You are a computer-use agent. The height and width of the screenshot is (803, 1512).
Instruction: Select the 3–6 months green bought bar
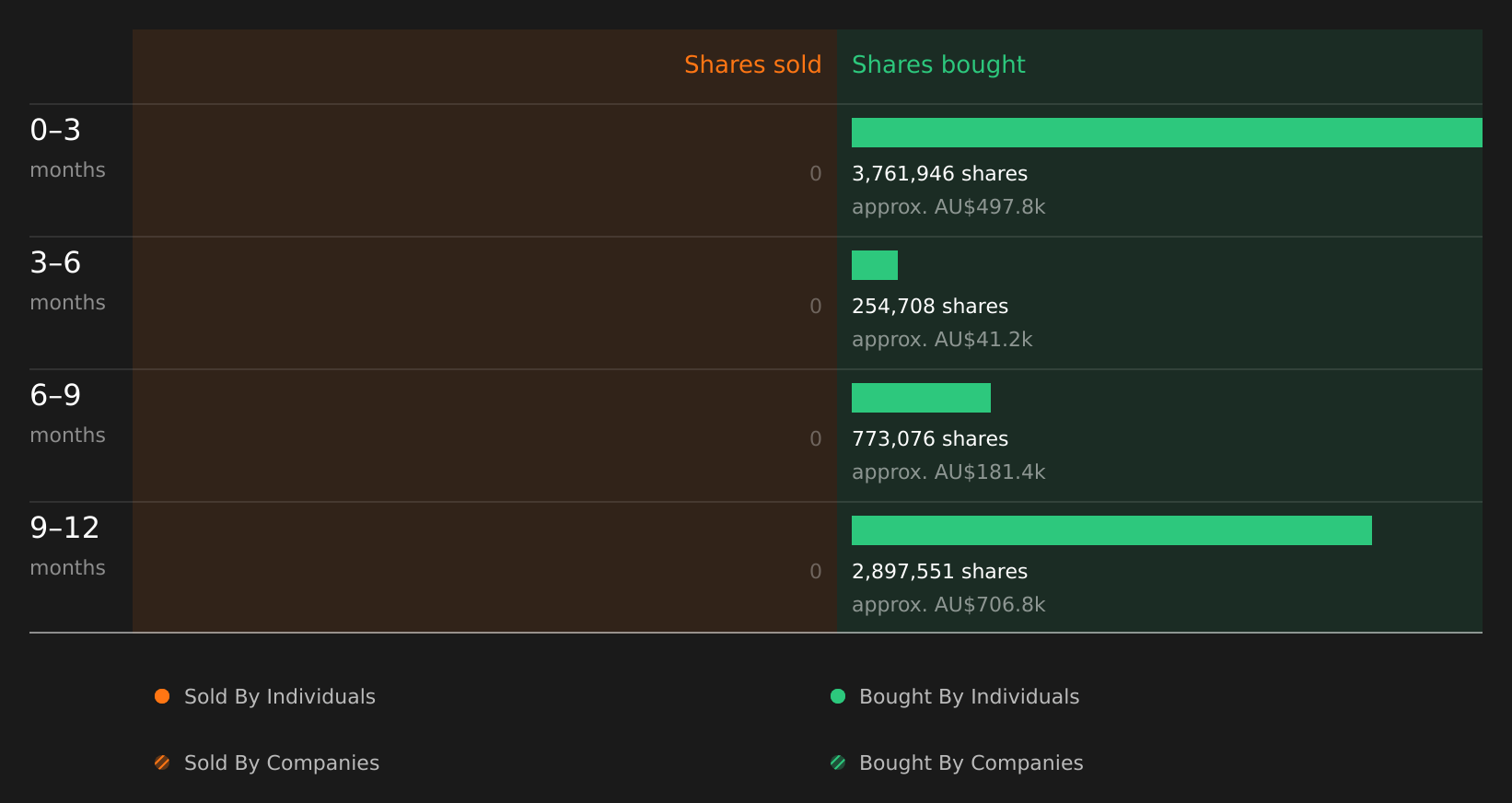[875, 265]
